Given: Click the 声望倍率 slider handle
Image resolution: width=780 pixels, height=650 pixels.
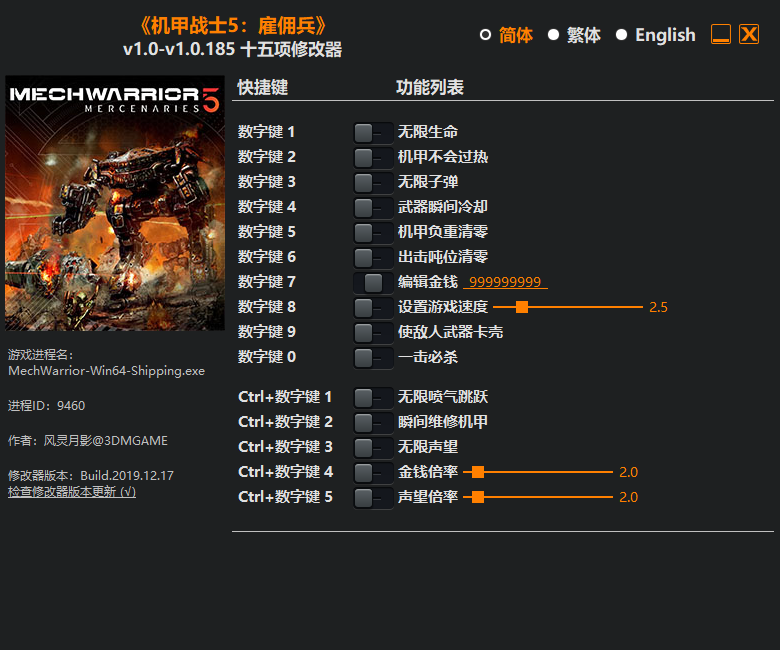Looking at the screenshot, I should click(478, 497).
